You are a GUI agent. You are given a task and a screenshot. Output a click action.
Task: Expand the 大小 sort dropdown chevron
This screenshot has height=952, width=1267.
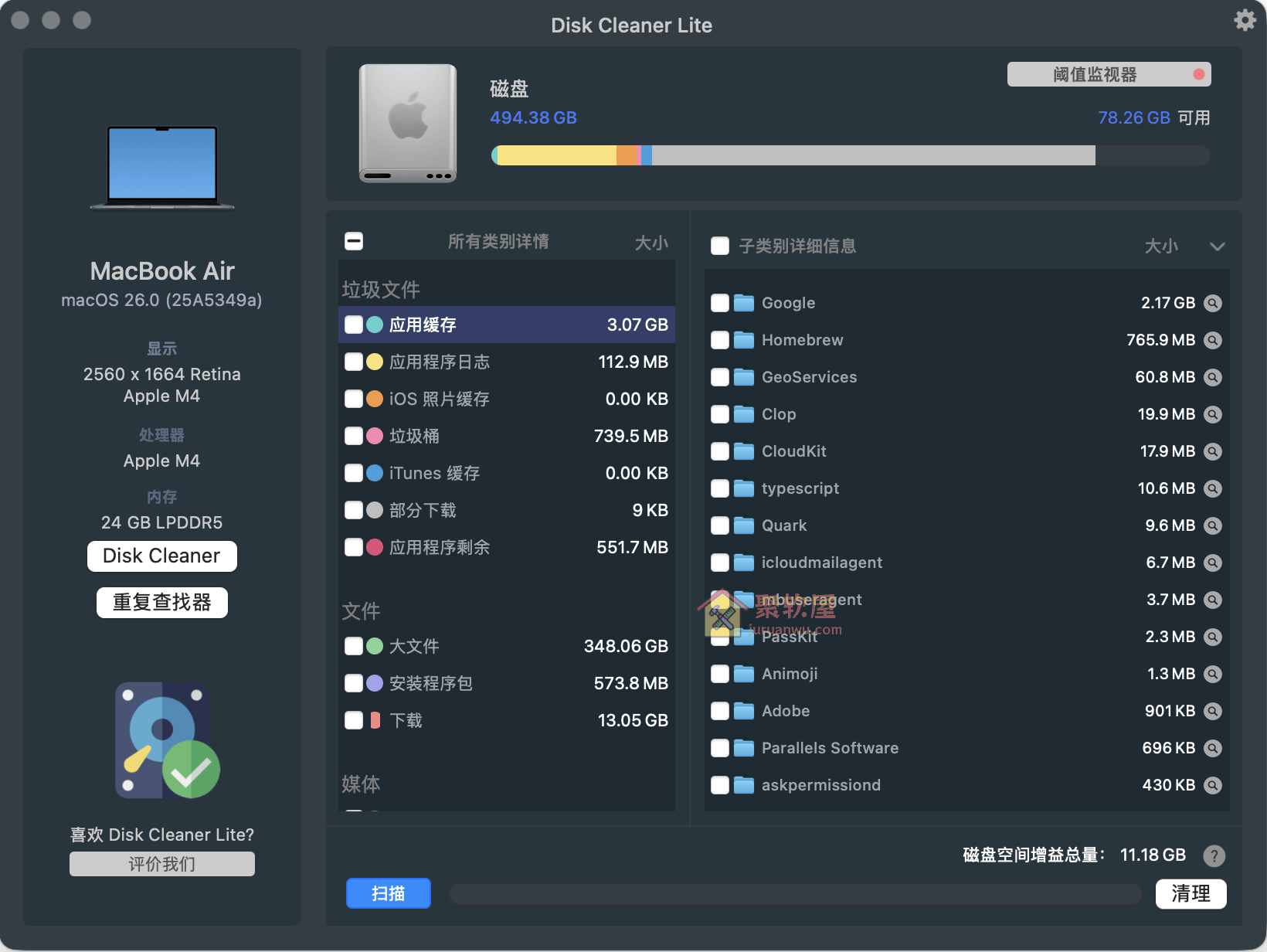coord(1218,246)
